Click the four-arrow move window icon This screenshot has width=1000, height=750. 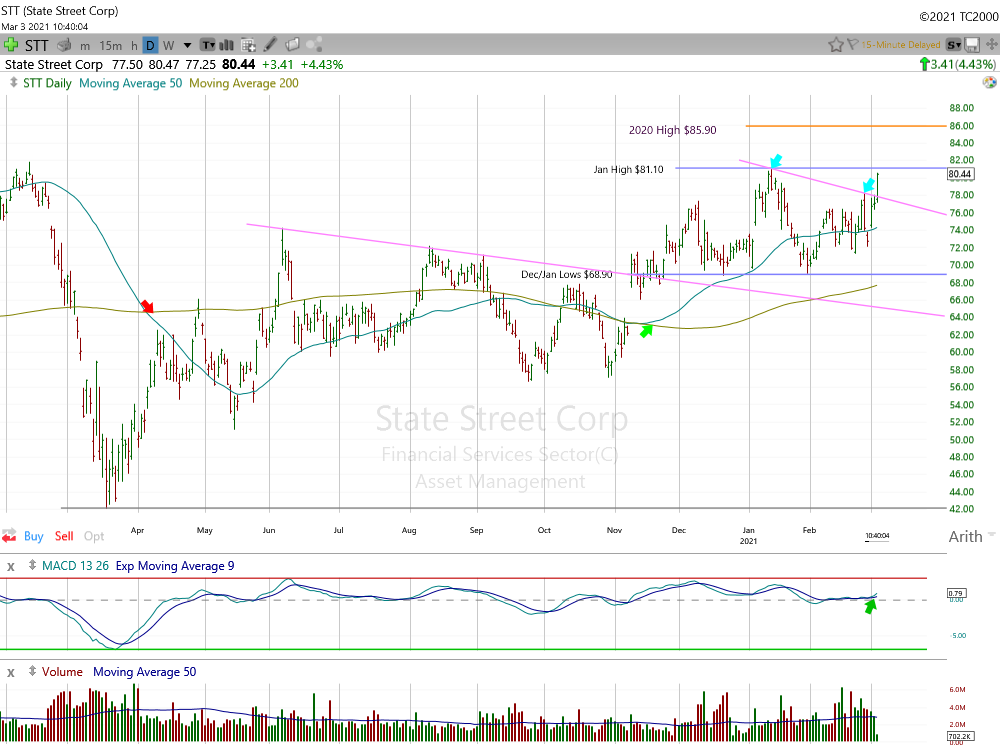pos(992,45)
